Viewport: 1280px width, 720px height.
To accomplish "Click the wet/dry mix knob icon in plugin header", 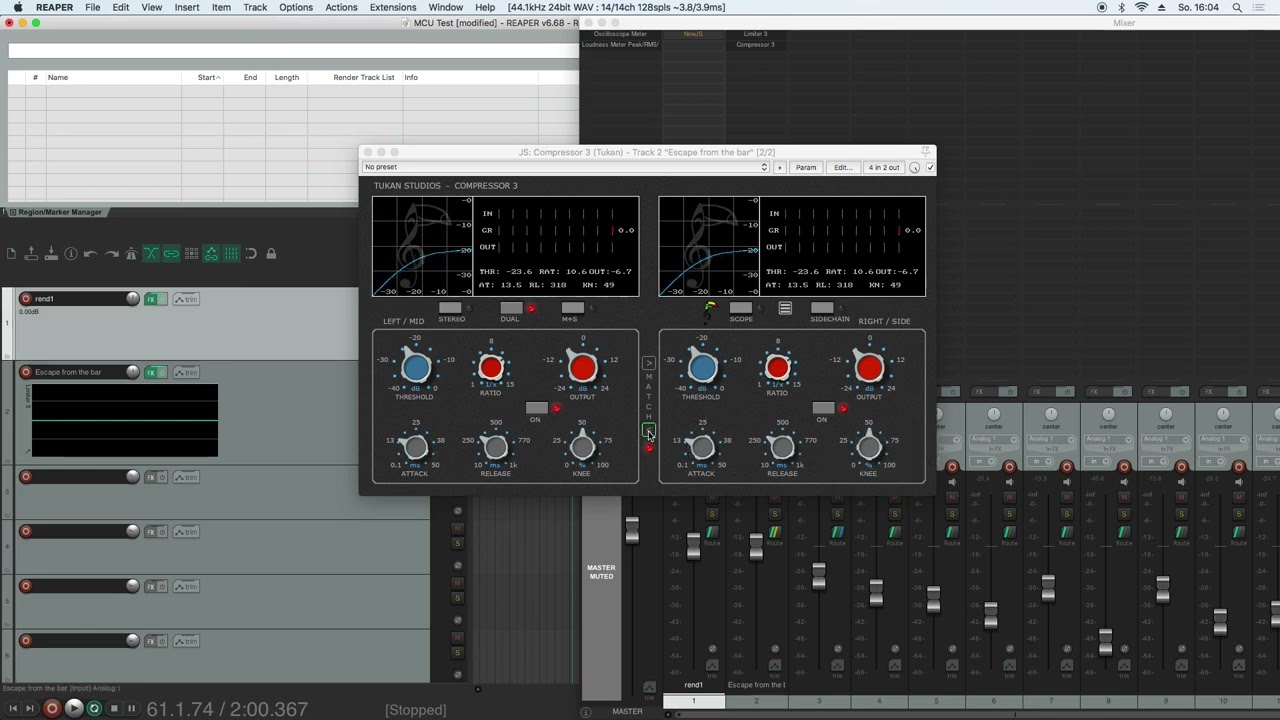I will [914, 167].
